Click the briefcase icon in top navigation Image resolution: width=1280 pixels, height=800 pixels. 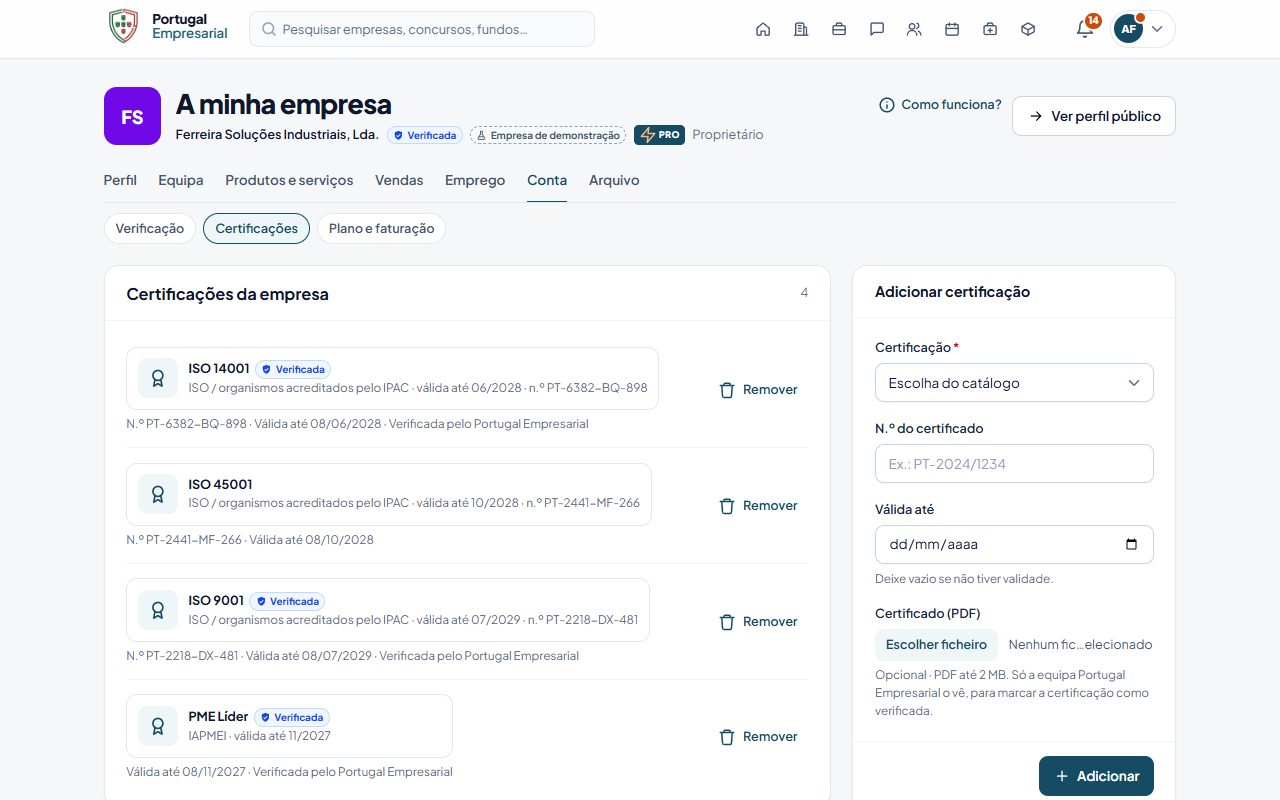839,29
